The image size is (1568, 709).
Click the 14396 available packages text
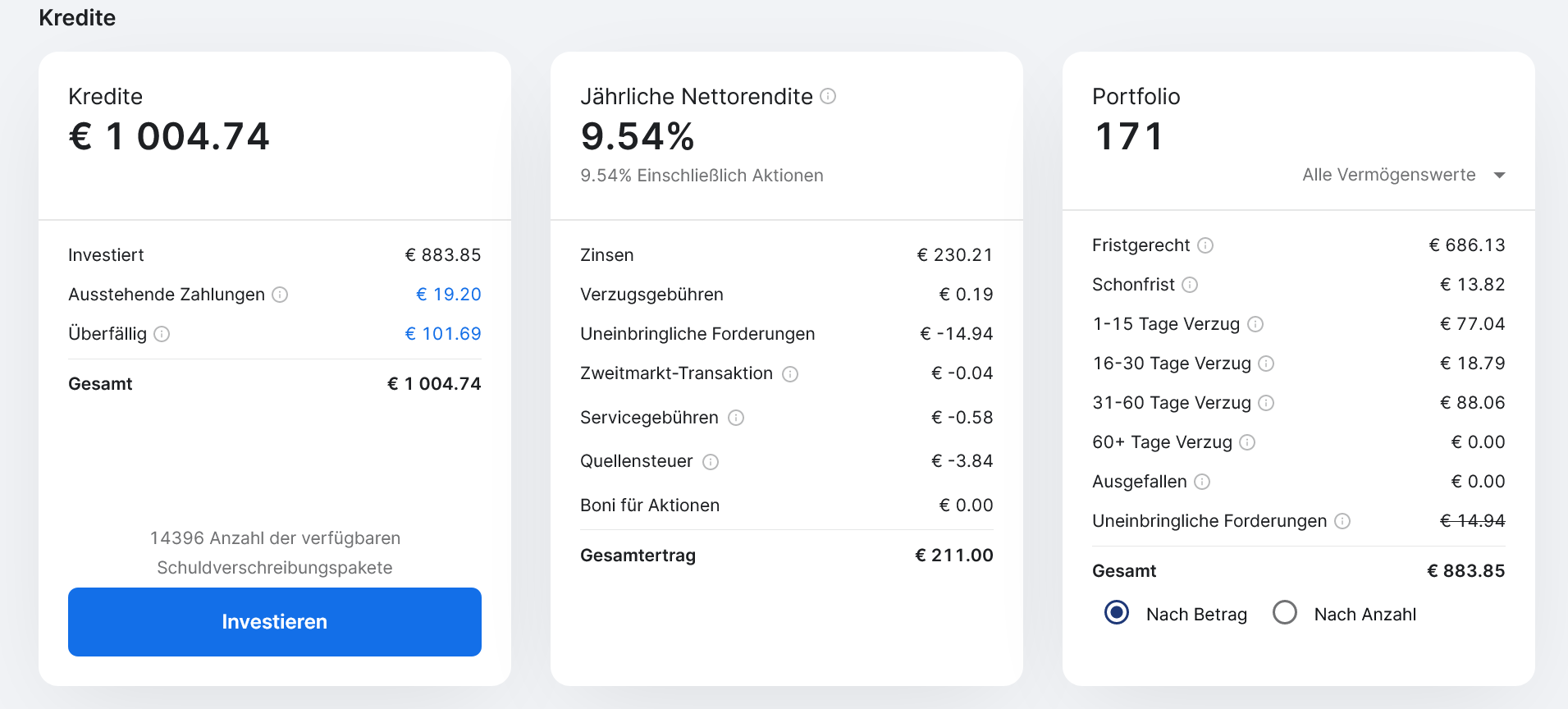(x=275, y=553)
